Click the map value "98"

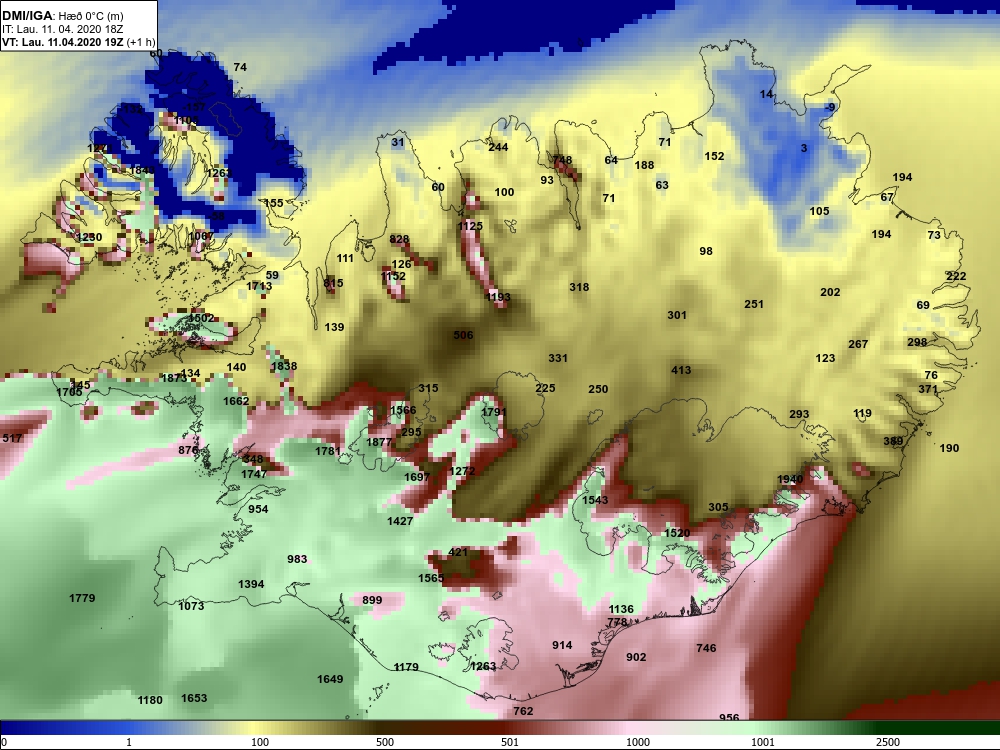[x=705, y=251]
